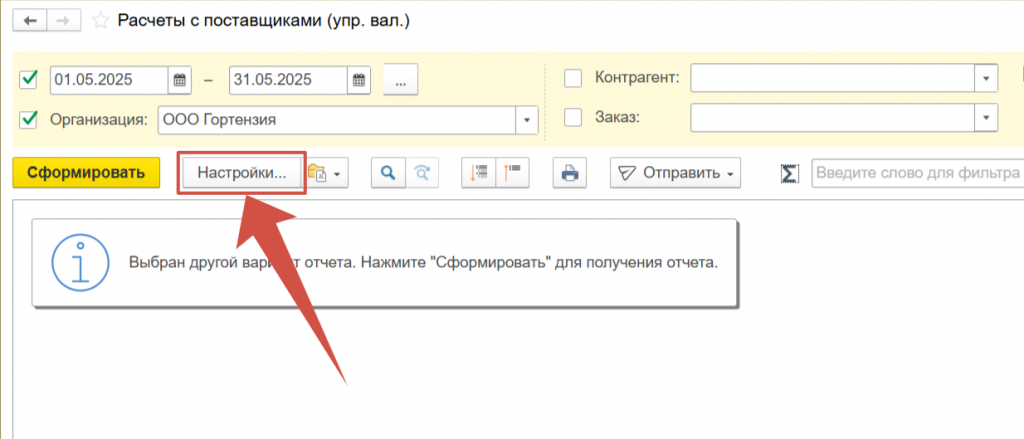Click the back navigation arrow

click(28, 20)
